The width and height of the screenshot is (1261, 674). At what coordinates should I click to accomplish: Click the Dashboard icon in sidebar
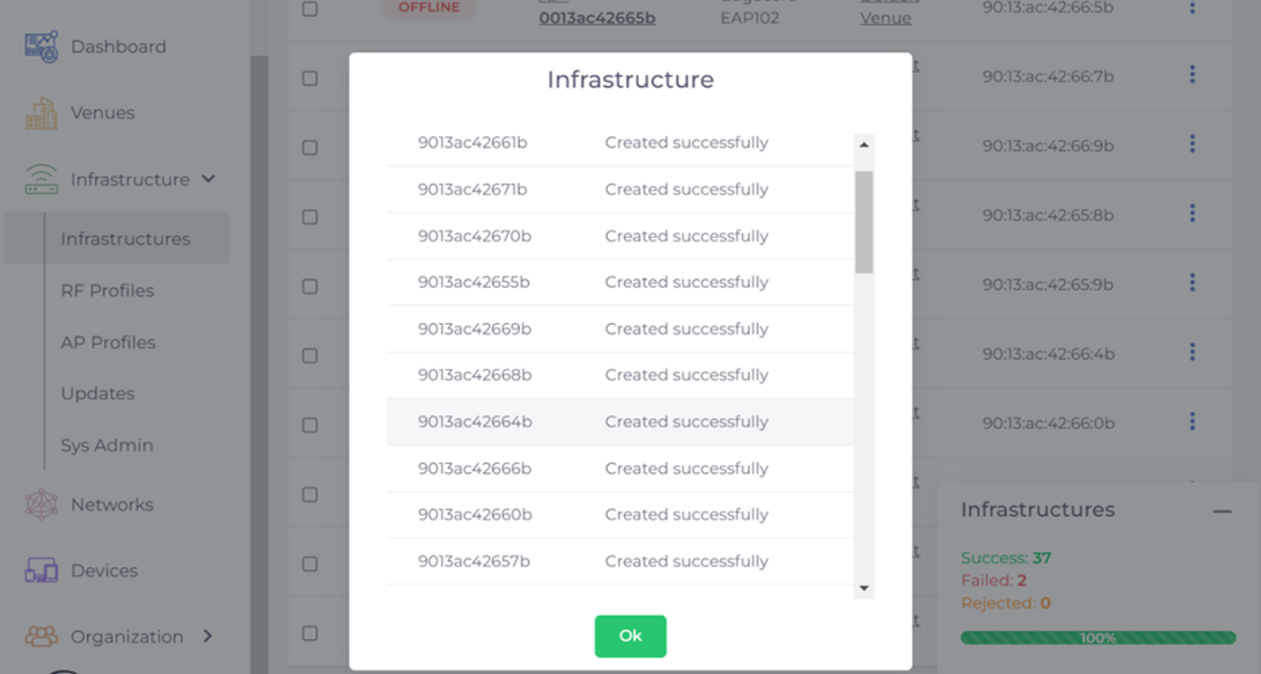[42, 47]
